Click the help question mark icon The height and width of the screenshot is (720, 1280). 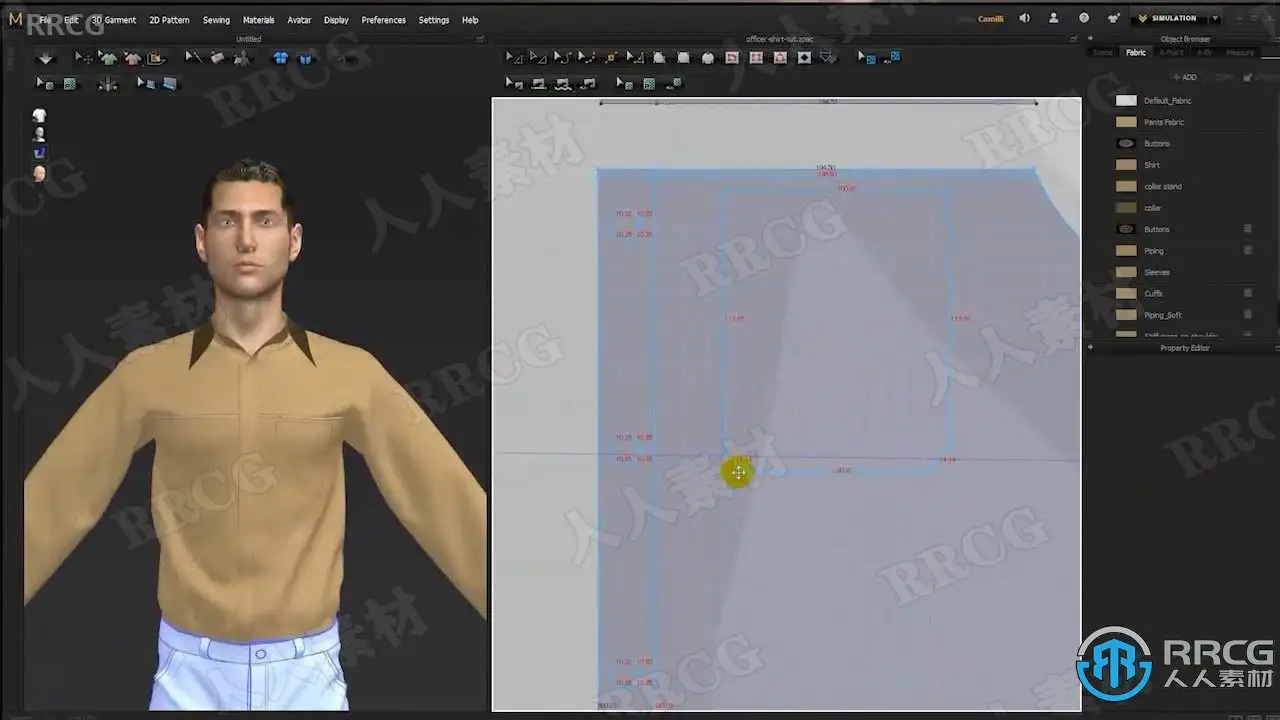pos(1084,18)
